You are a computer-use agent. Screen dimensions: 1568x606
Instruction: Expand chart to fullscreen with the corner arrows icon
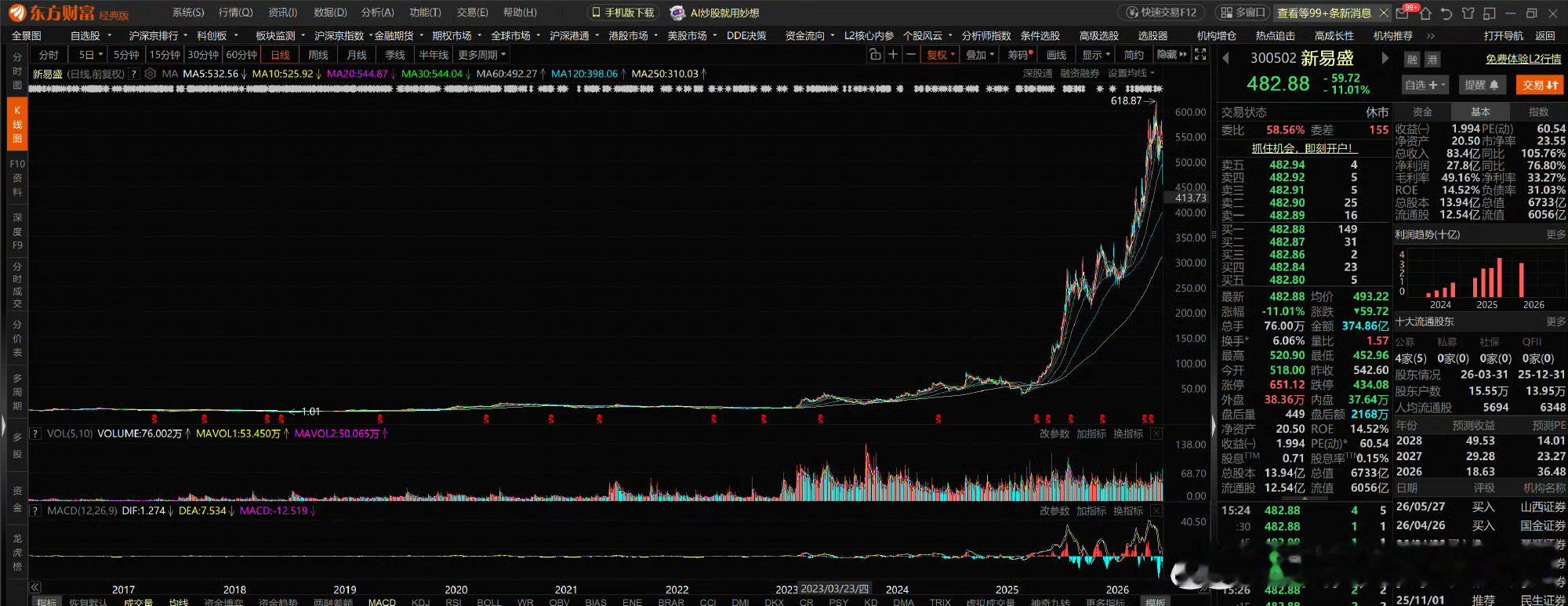(1200, 55)
